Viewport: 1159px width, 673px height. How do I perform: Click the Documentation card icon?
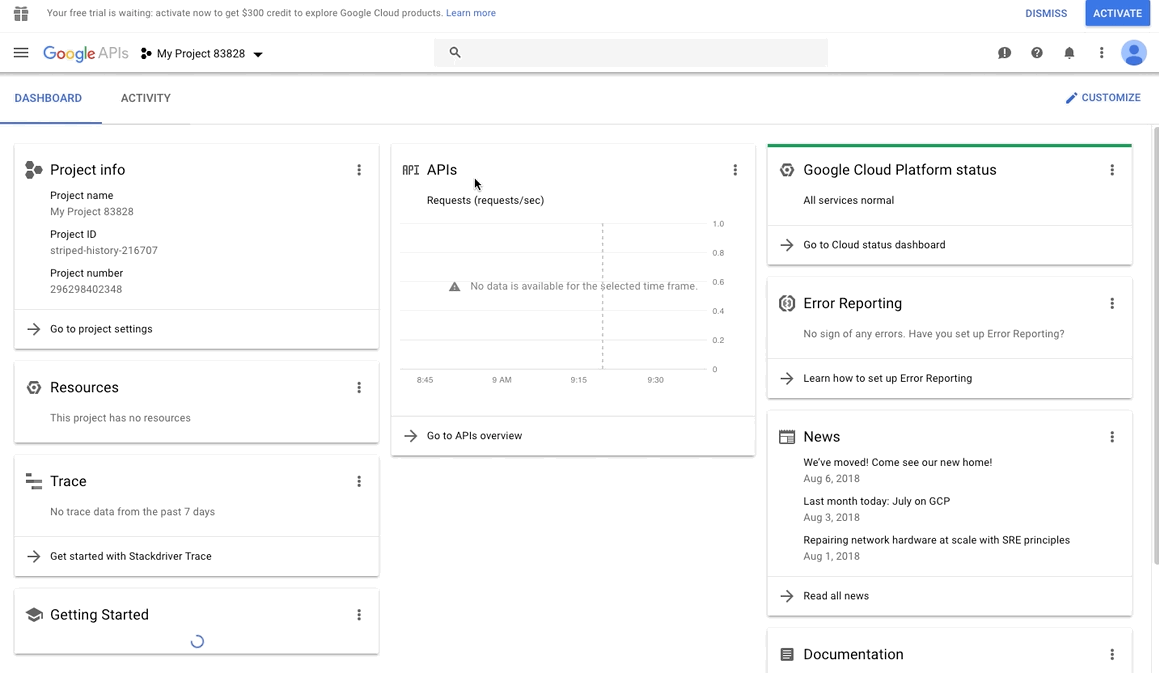787,655
